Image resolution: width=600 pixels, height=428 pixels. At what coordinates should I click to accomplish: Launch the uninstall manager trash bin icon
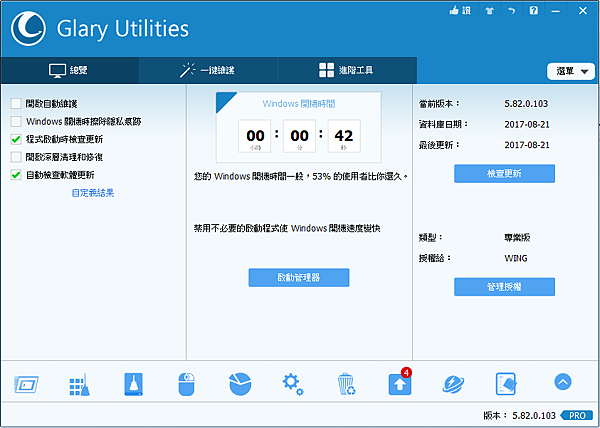(346, 384)
